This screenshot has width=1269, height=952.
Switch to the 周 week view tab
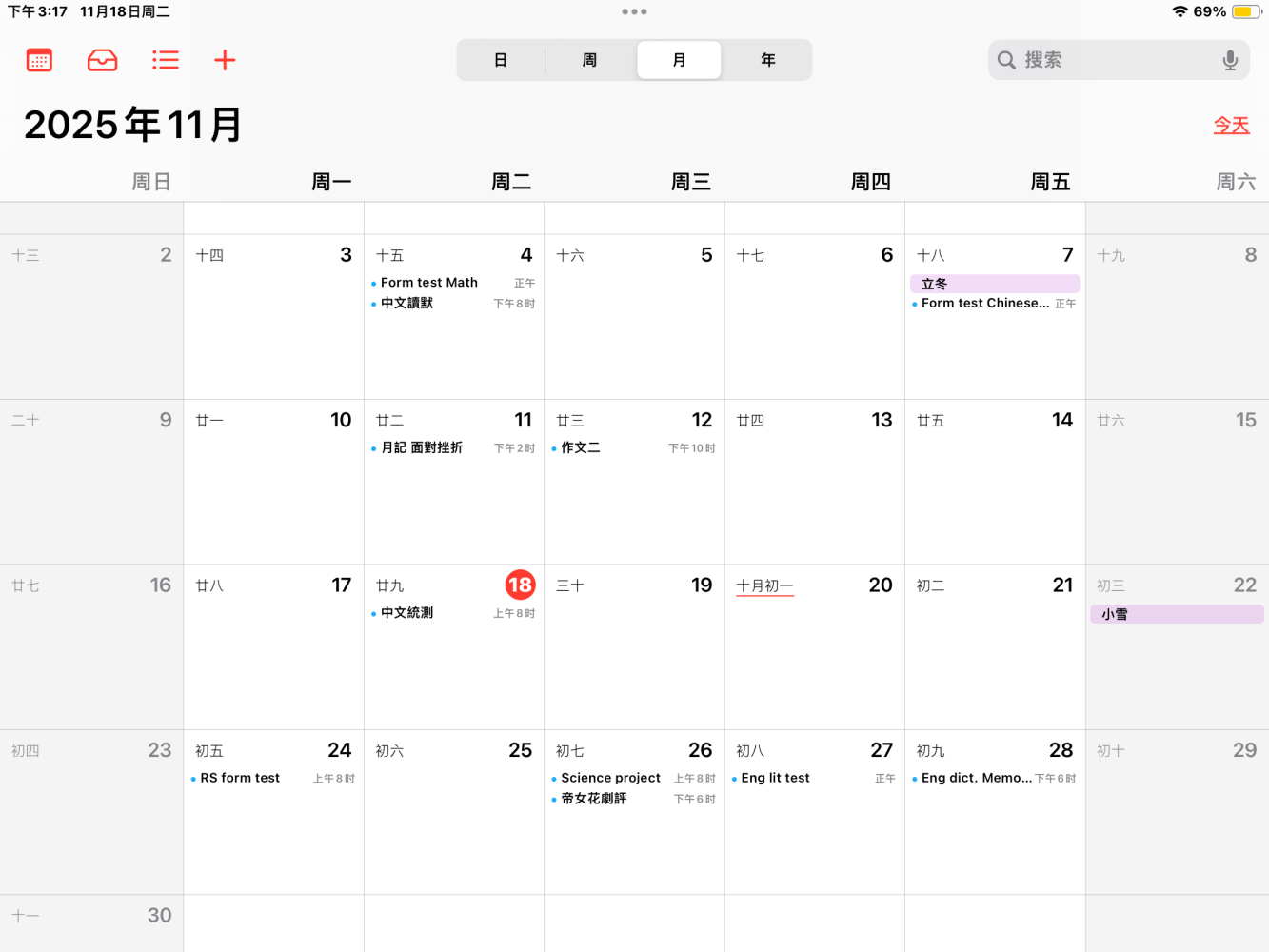(x=589, y=60)
